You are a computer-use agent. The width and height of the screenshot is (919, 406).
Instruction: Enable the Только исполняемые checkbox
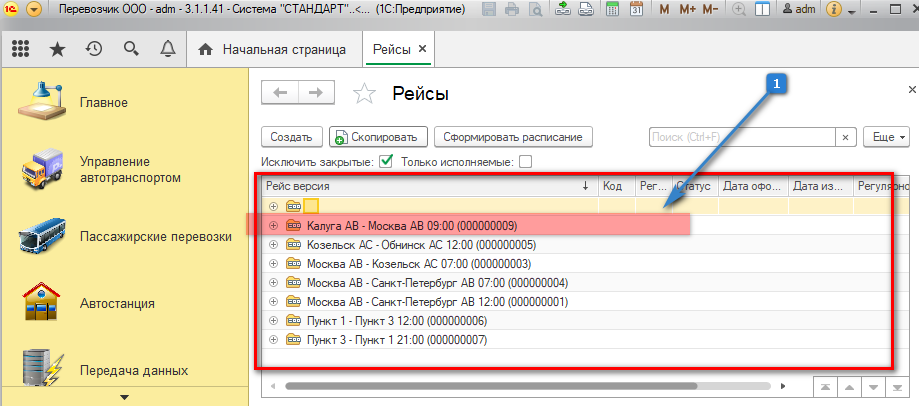525,161
